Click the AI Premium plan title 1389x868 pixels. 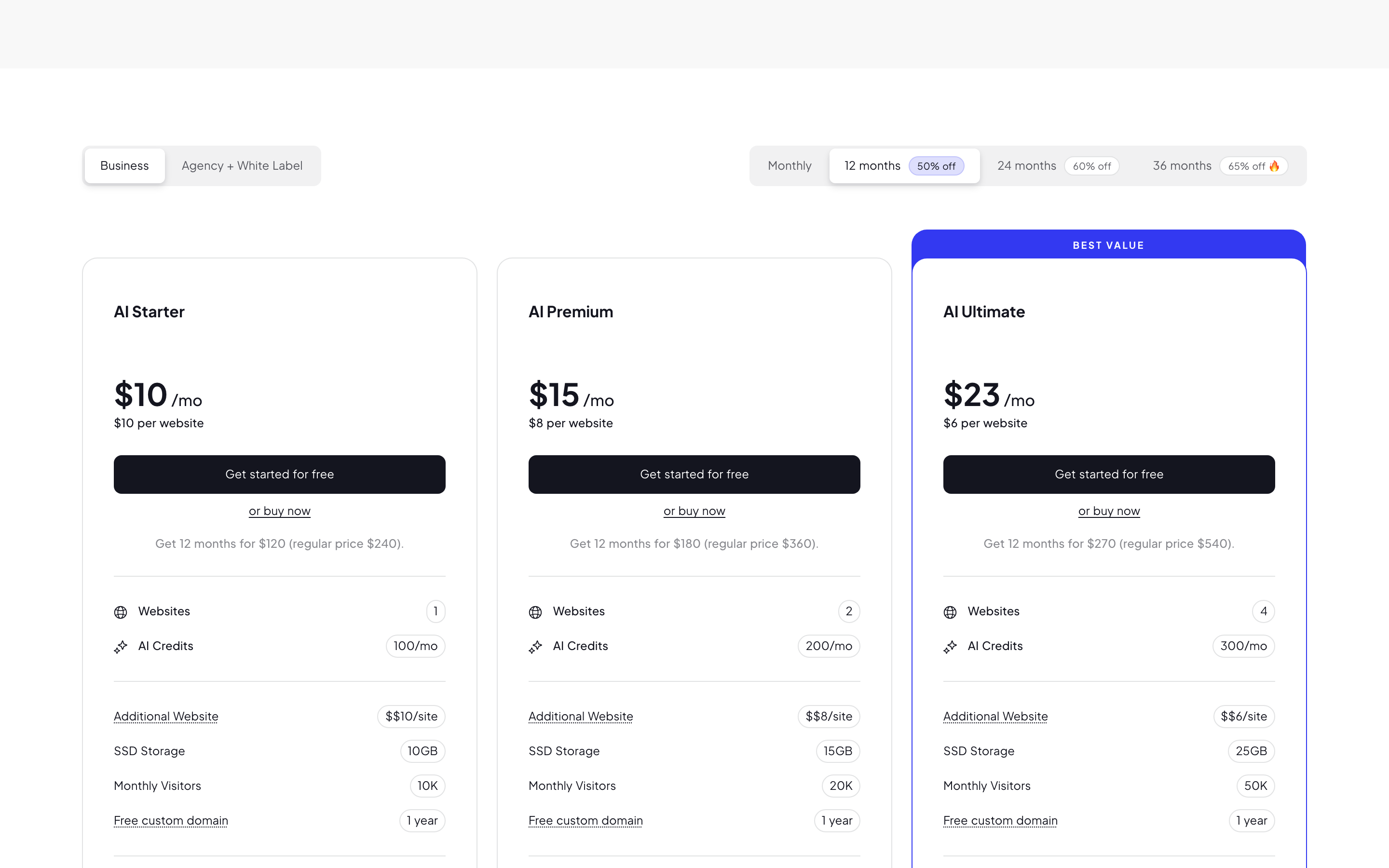(x=571, y=312)
